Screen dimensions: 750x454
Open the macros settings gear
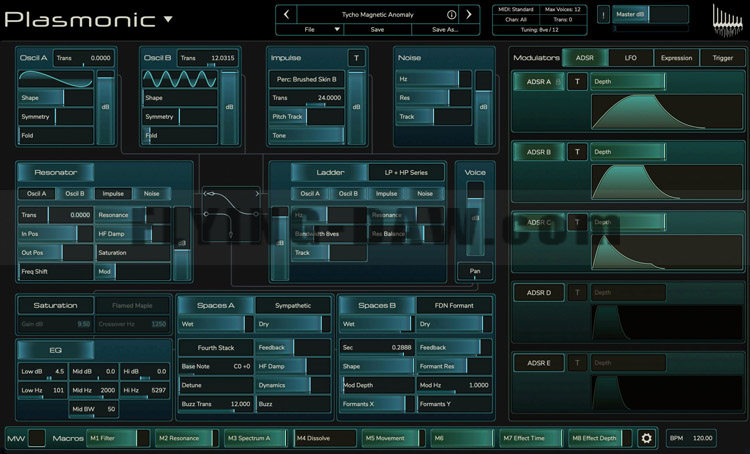coord(646,438)
